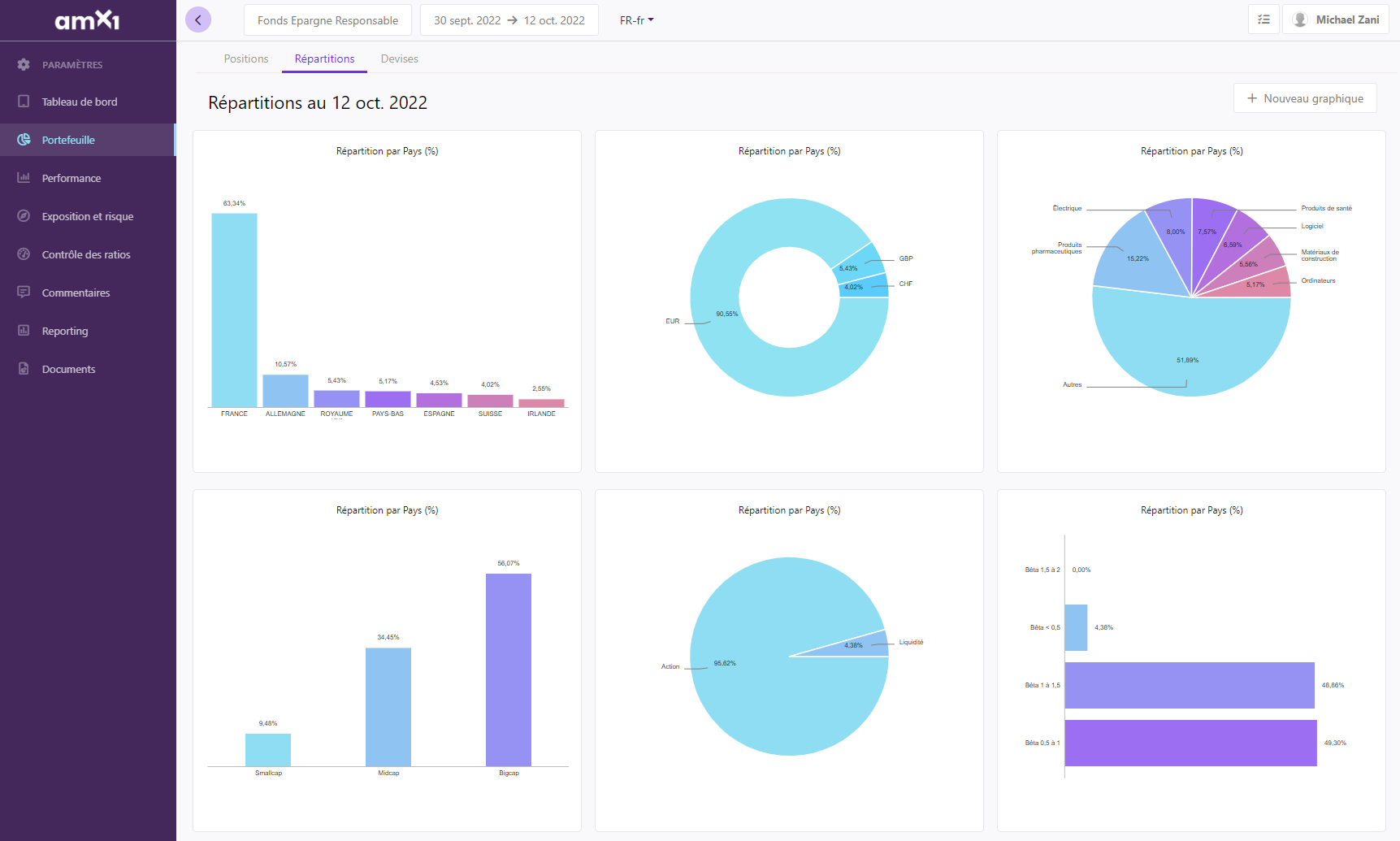Click Répartitions au 12 oct. 2022 heading
The height and width of the screenshot is (841, 1400).
click(x=318, y=102)
